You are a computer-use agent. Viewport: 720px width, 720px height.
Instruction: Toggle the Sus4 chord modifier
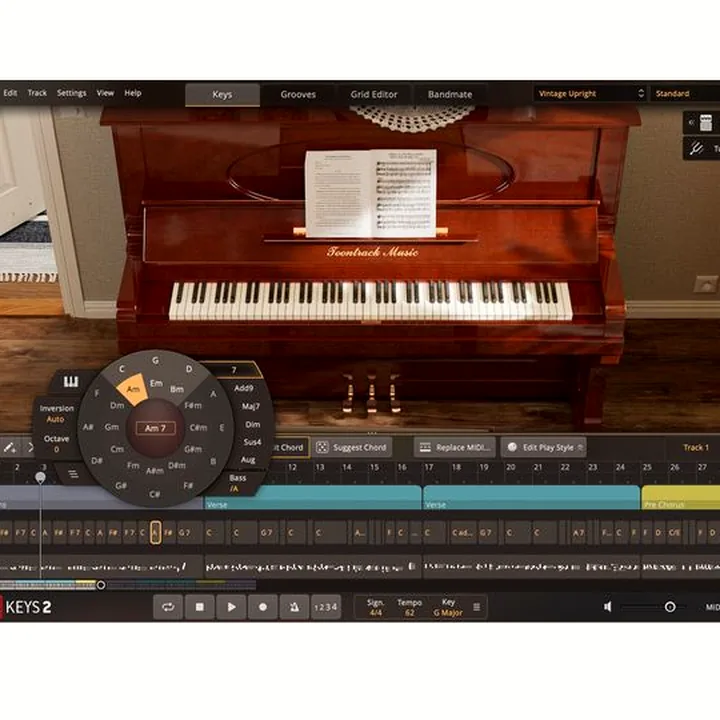coord(252,442)
